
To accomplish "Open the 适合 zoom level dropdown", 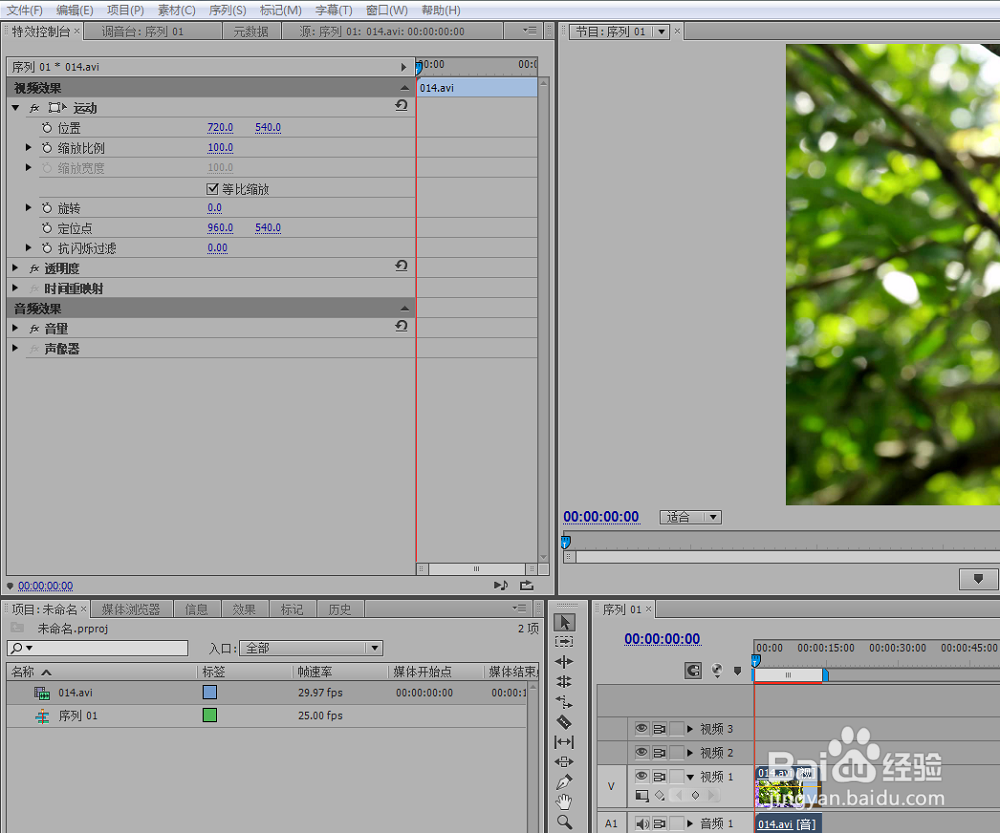I will click(x=690, y=517).
